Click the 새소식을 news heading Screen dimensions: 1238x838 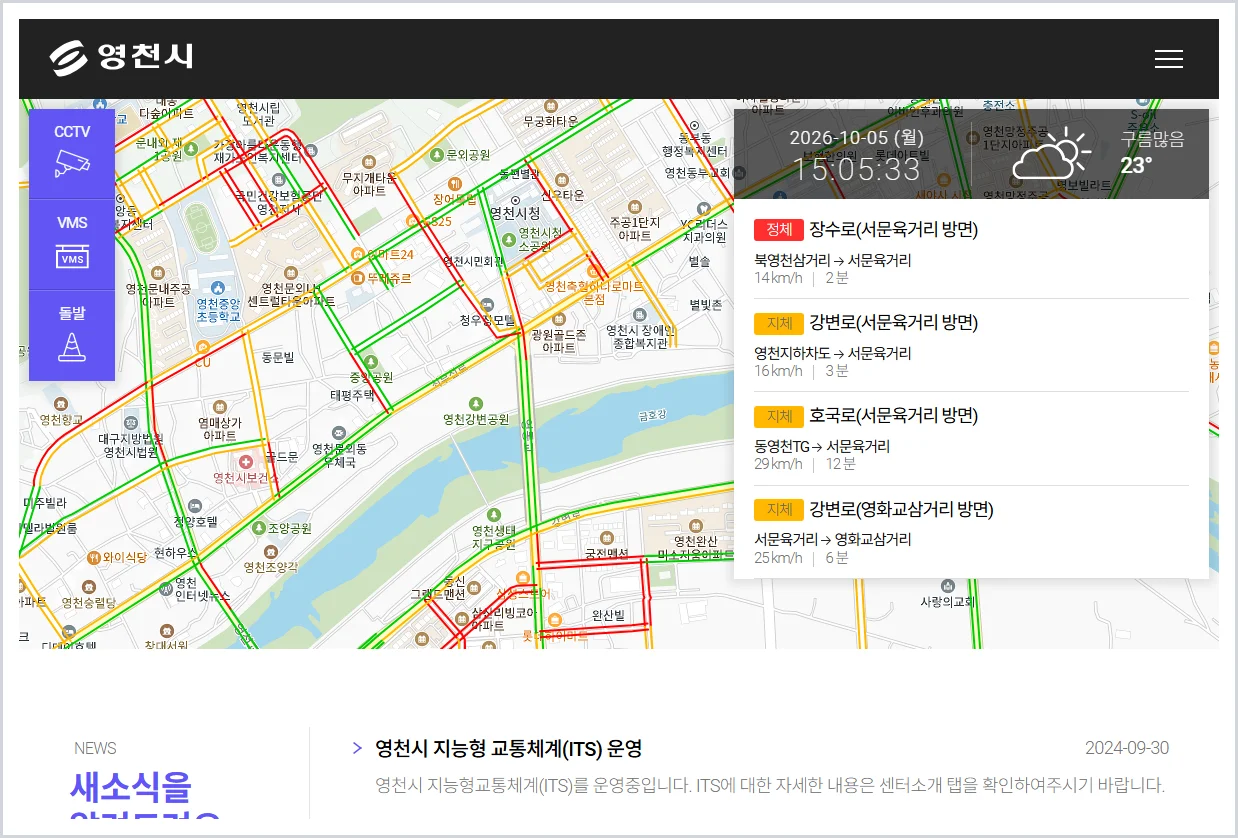coord(131,788)
